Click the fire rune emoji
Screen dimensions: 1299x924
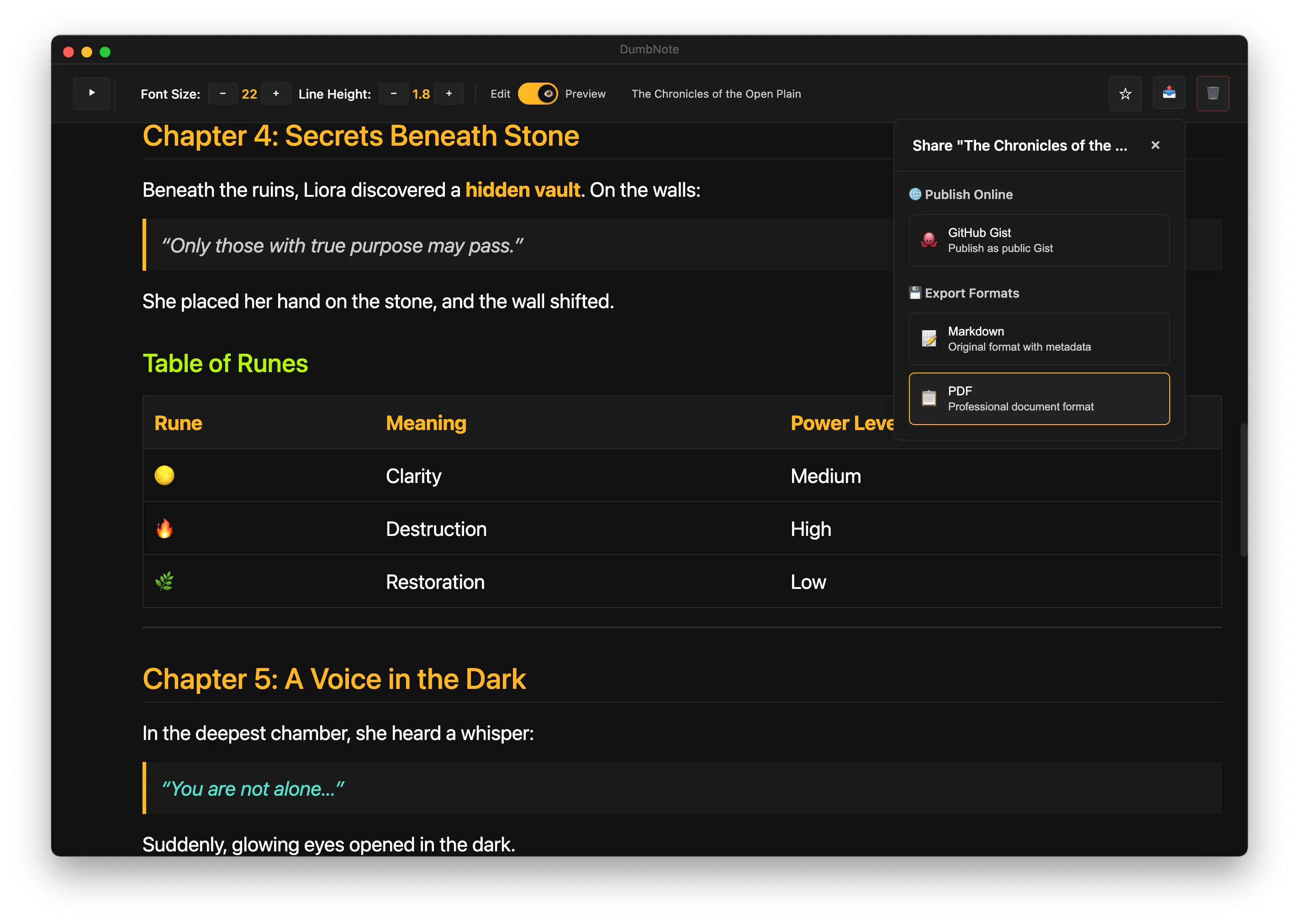click(164, 528)
